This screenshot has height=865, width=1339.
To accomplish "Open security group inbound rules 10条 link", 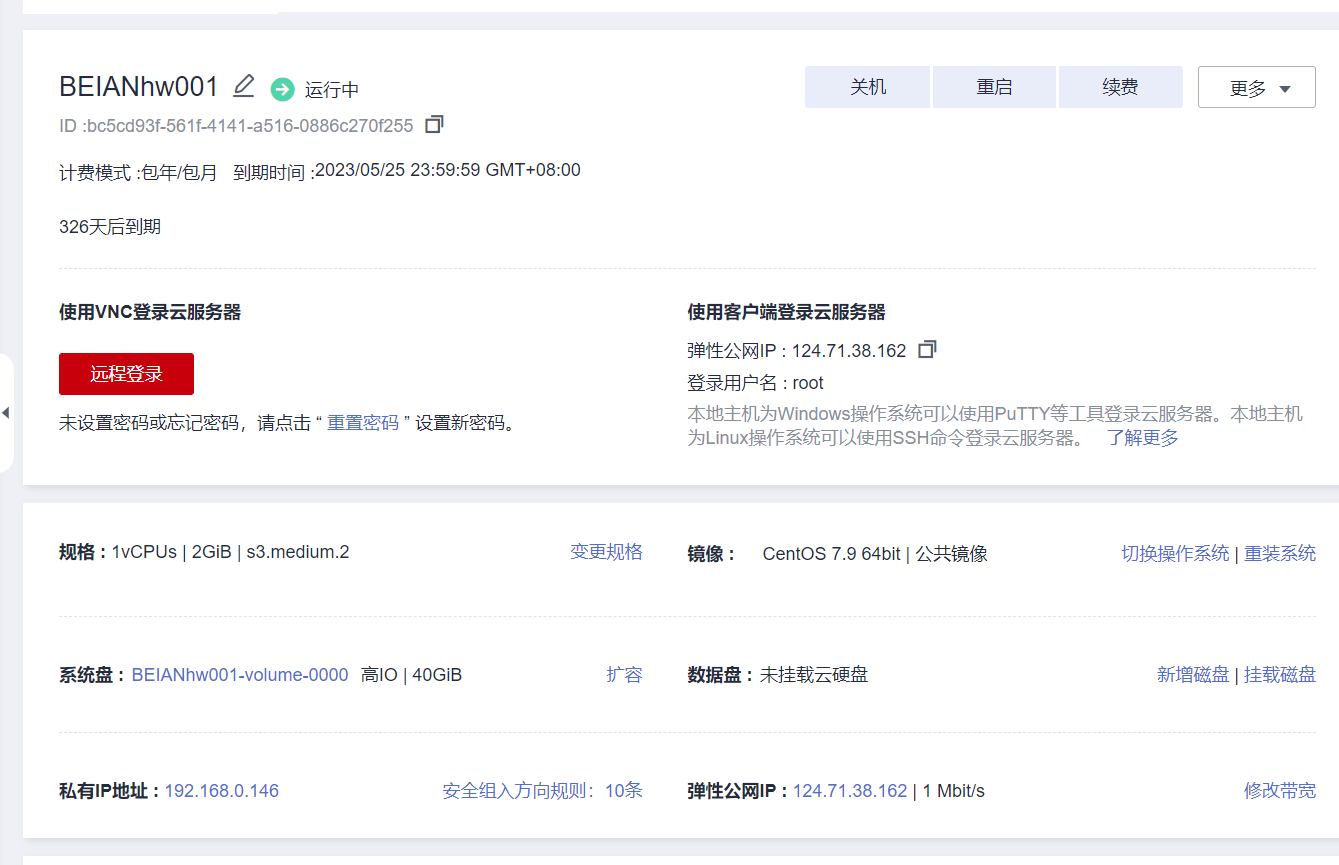I will [542, 791].
